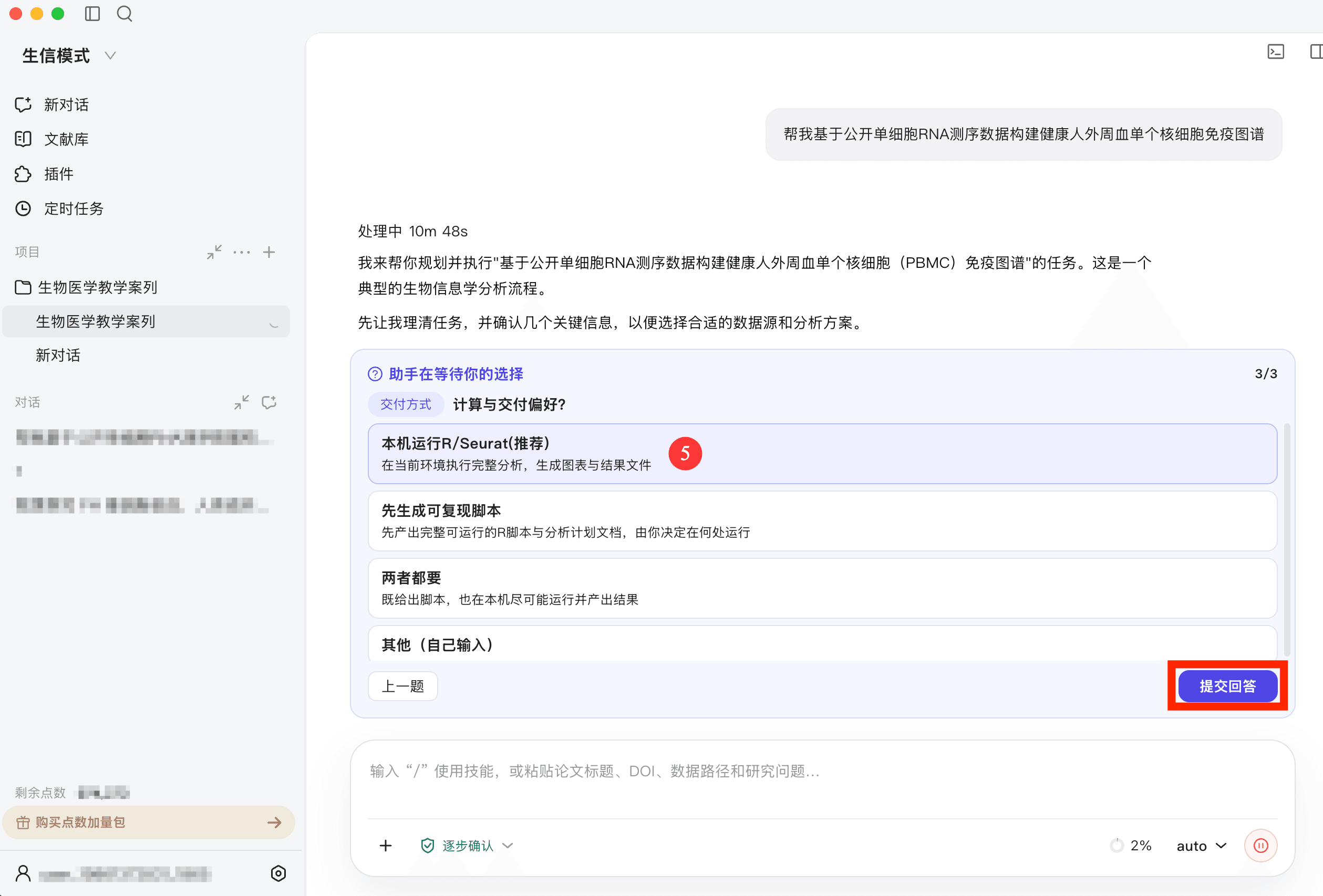Submit with 提交回答 button

[x=1227, y=686]
